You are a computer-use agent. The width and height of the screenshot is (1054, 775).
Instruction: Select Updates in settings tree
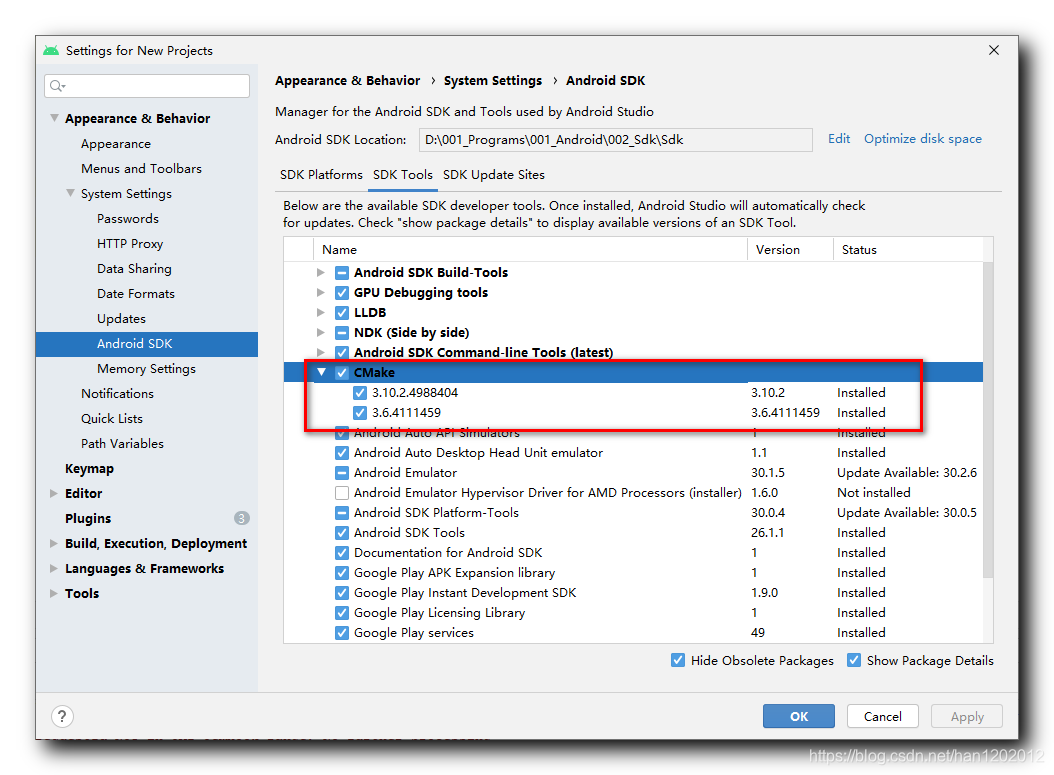point(121,319)
